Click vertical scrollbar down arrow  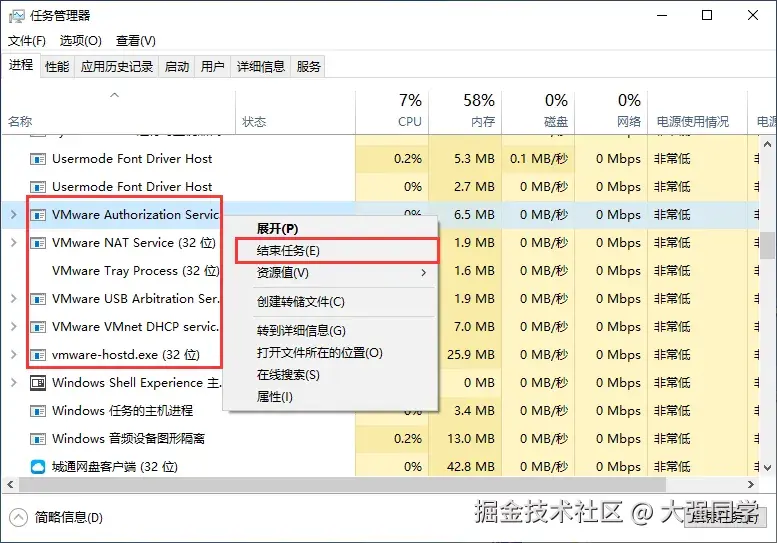[x=767, y=468]
